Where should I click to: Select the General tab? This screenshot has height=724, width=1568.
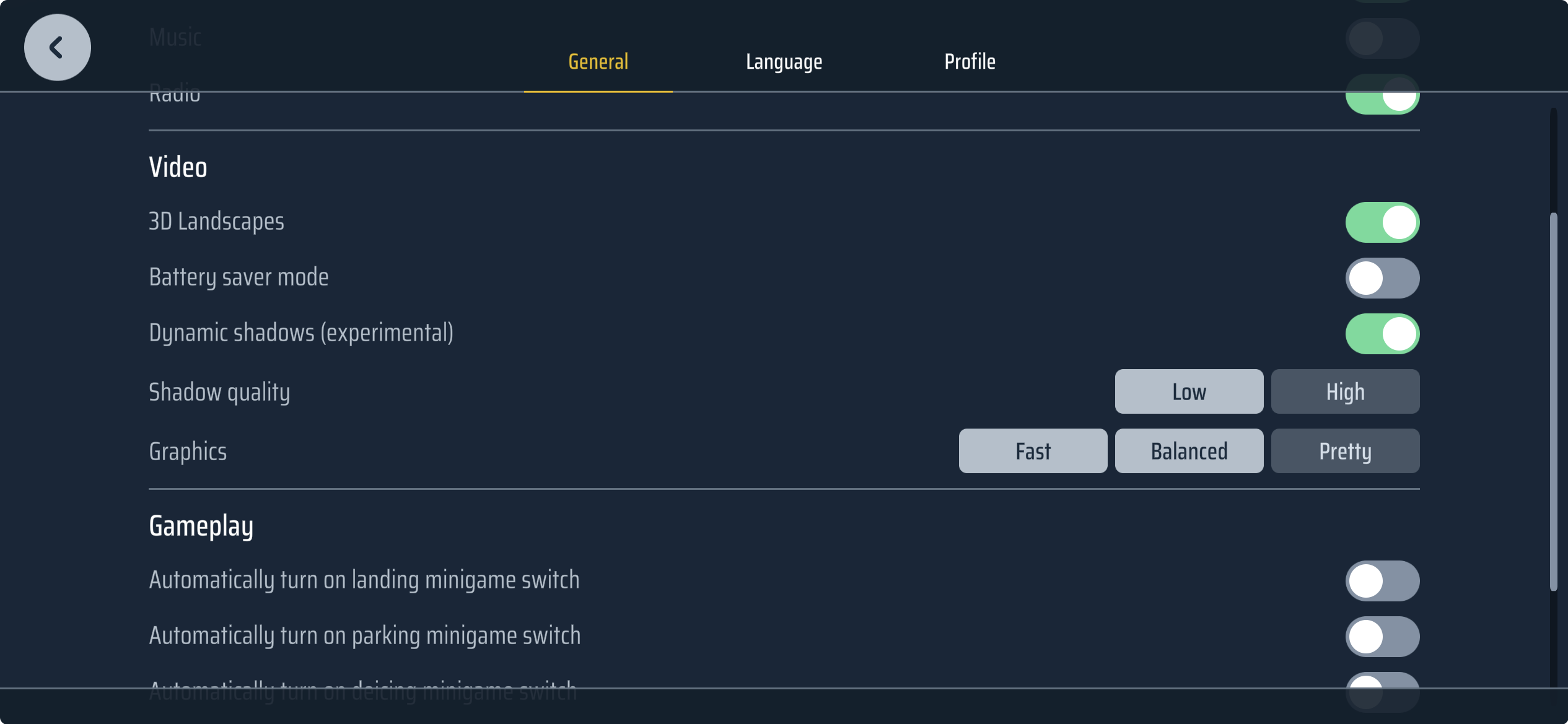[598, 62]
